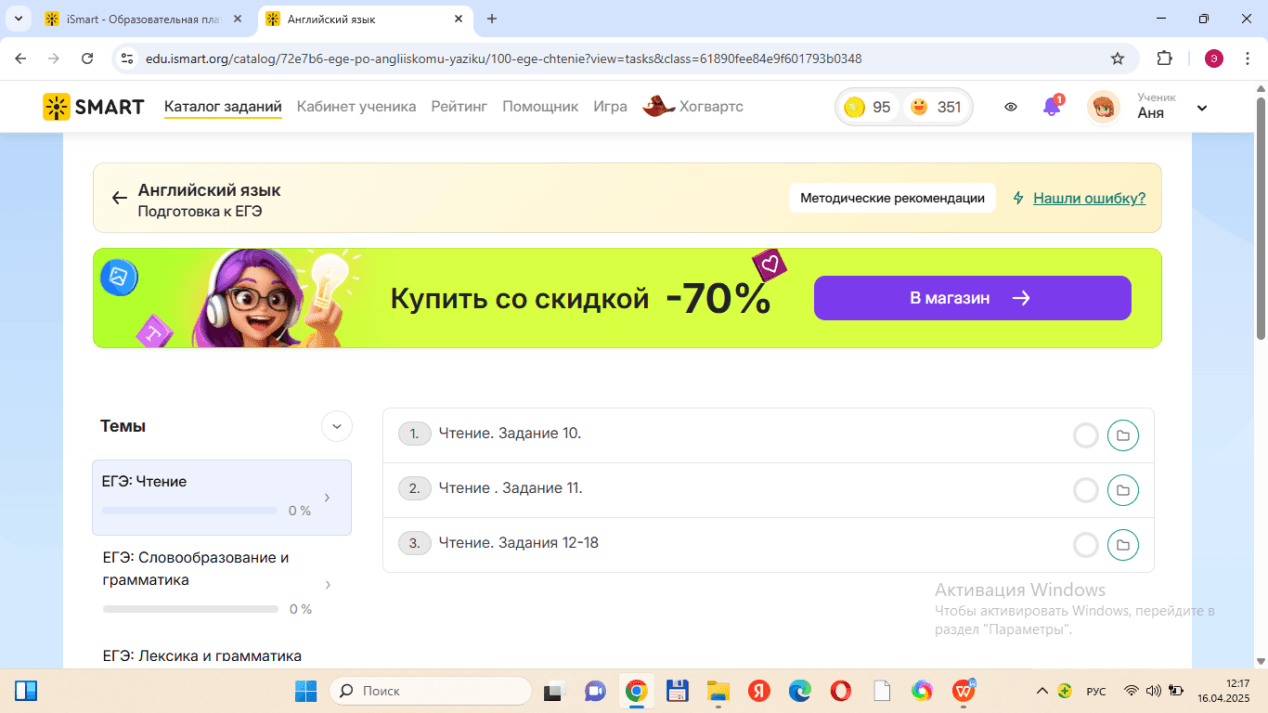The width and height of the screenshot is (1268, 713).
Task: Open File Explorer from the taskbar
Action: [x=718, y=691]
